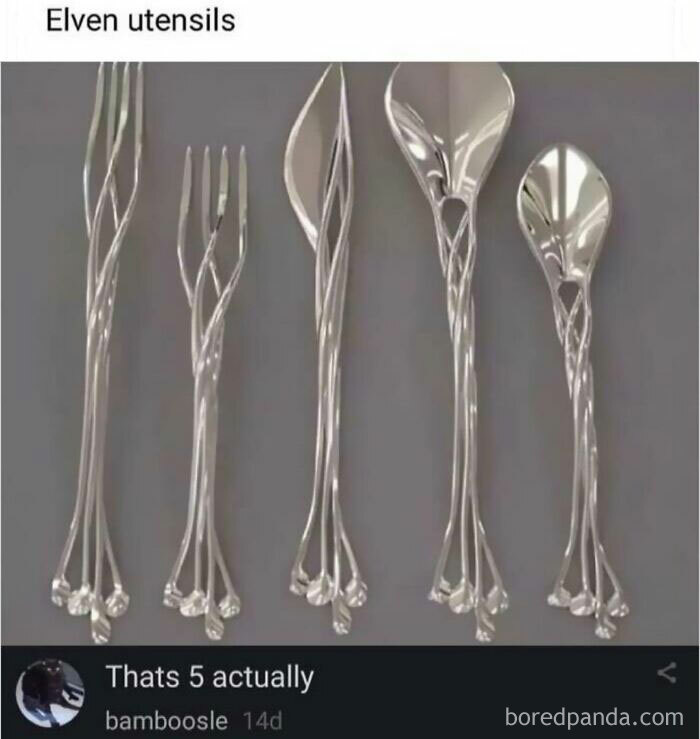Image resolution: width=700 pixels, height=739 pixels.
Task: Click the curled handle feet of the tall fork
Action: click(x=90, y=608)
